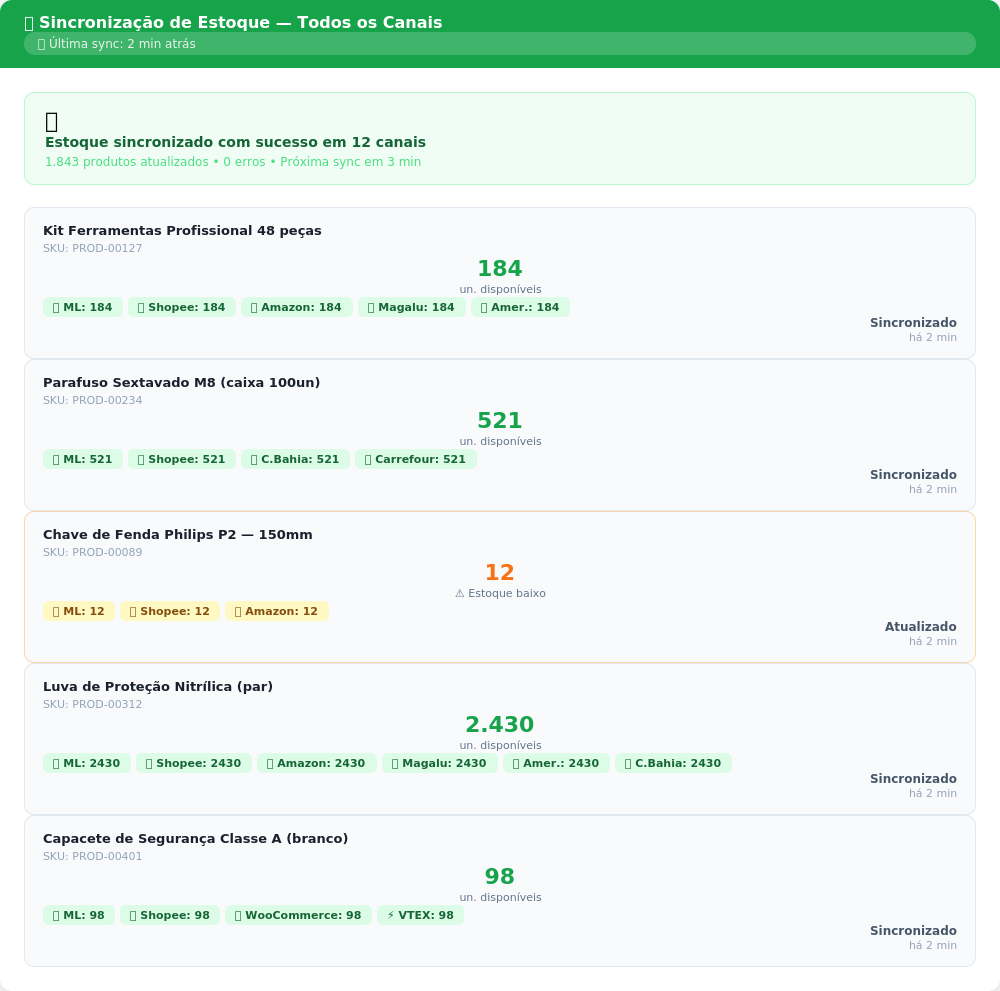Select the Magalu: 184 channel chip
Screen dimensions: 1000x991
point(411,307)
